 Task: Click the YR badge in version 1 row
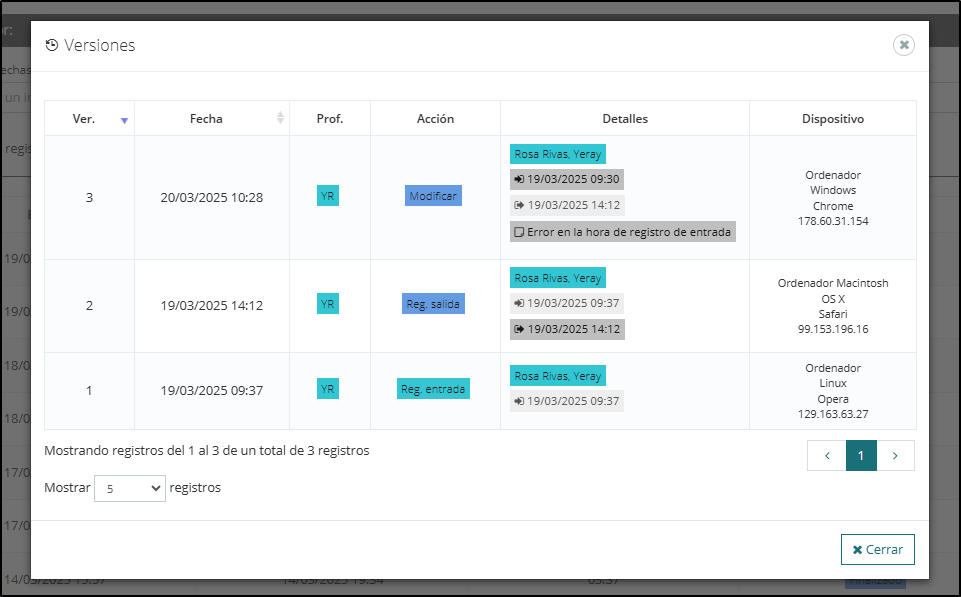328,389
